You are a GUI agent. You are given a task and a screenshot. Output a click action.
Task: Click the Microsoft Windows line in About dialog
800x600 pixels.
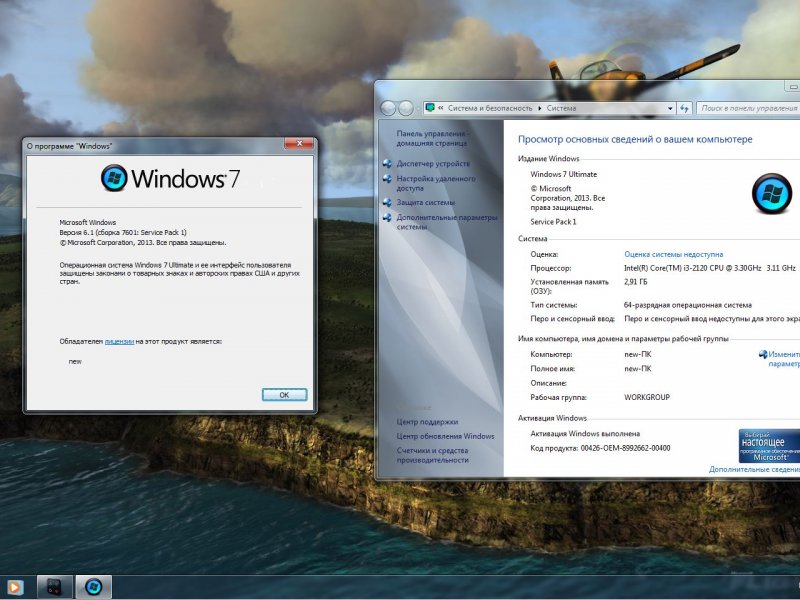coord(88,222)
